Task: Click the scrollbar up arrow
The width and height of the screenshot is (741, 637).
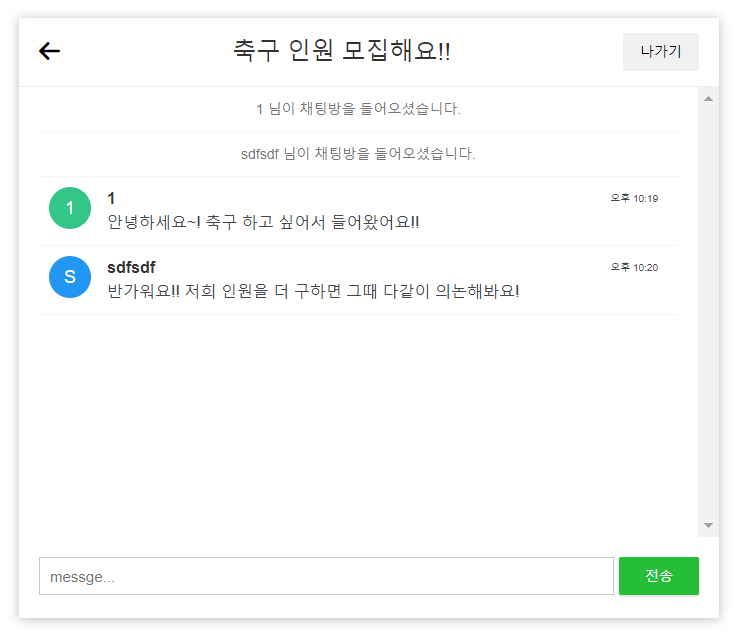Action: (x=708, y=99)
